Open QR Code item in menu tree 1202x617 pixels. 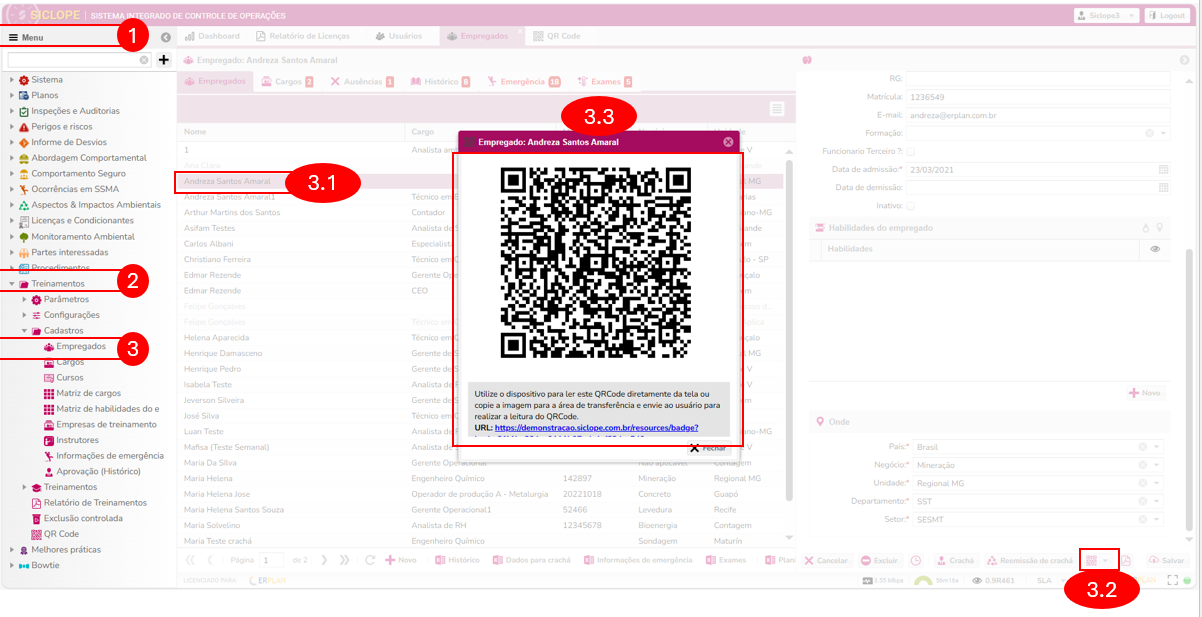click(x=61, y=534)
